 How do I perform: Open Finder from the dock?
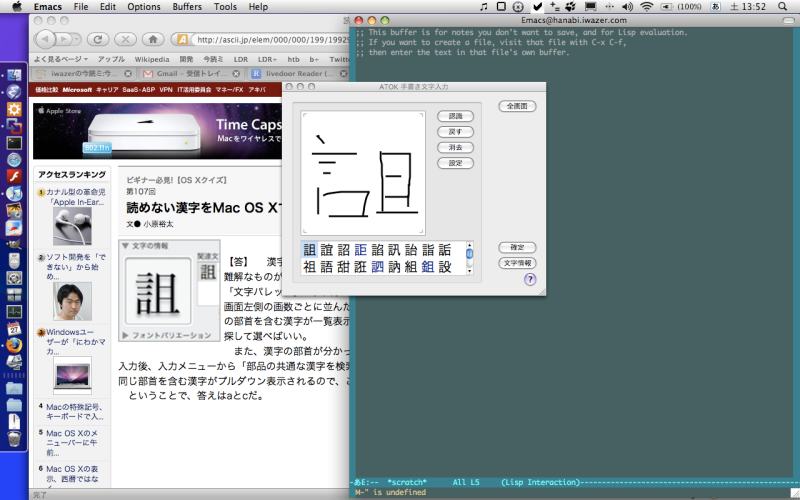[x=14, y=74]
